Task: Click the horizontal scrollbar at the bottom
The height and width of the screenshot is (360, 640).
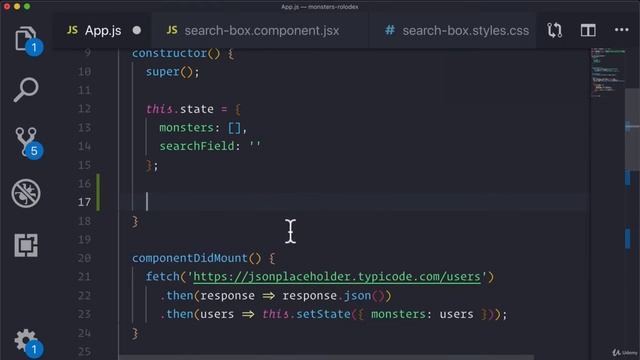Action: tap(326, 357)
